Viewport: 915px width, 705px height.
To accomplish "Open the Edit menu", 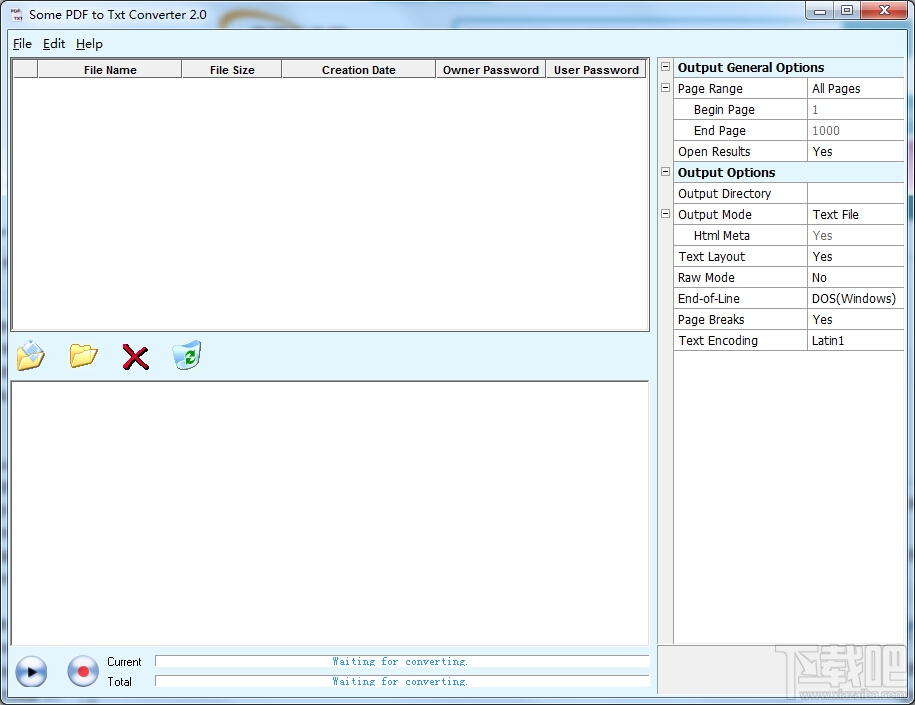I will point(54,44).
